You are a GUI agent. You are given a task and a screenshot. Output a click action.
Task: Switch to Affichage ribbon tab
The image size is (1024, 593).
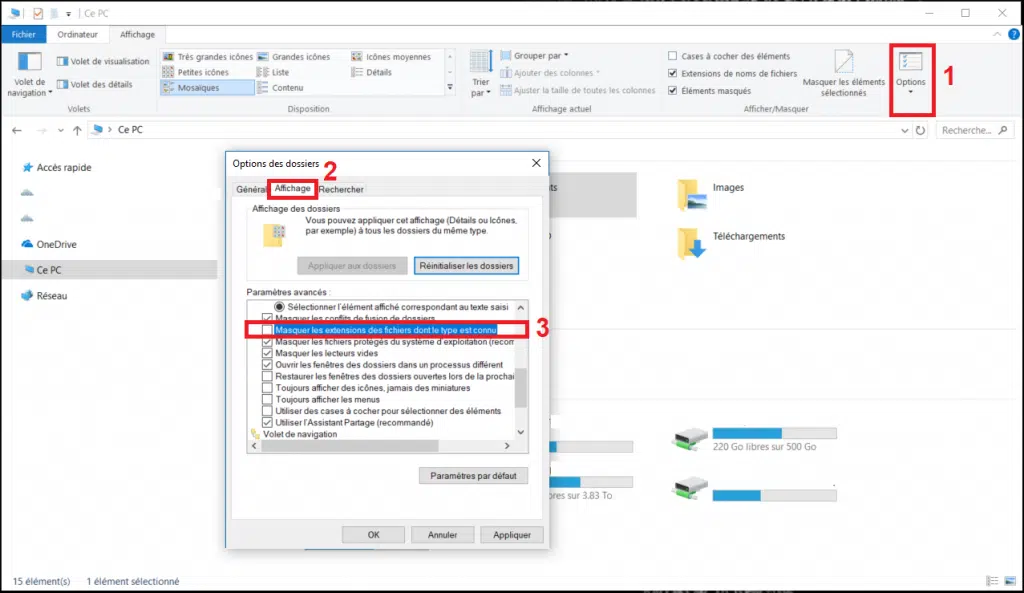[137, 35]
